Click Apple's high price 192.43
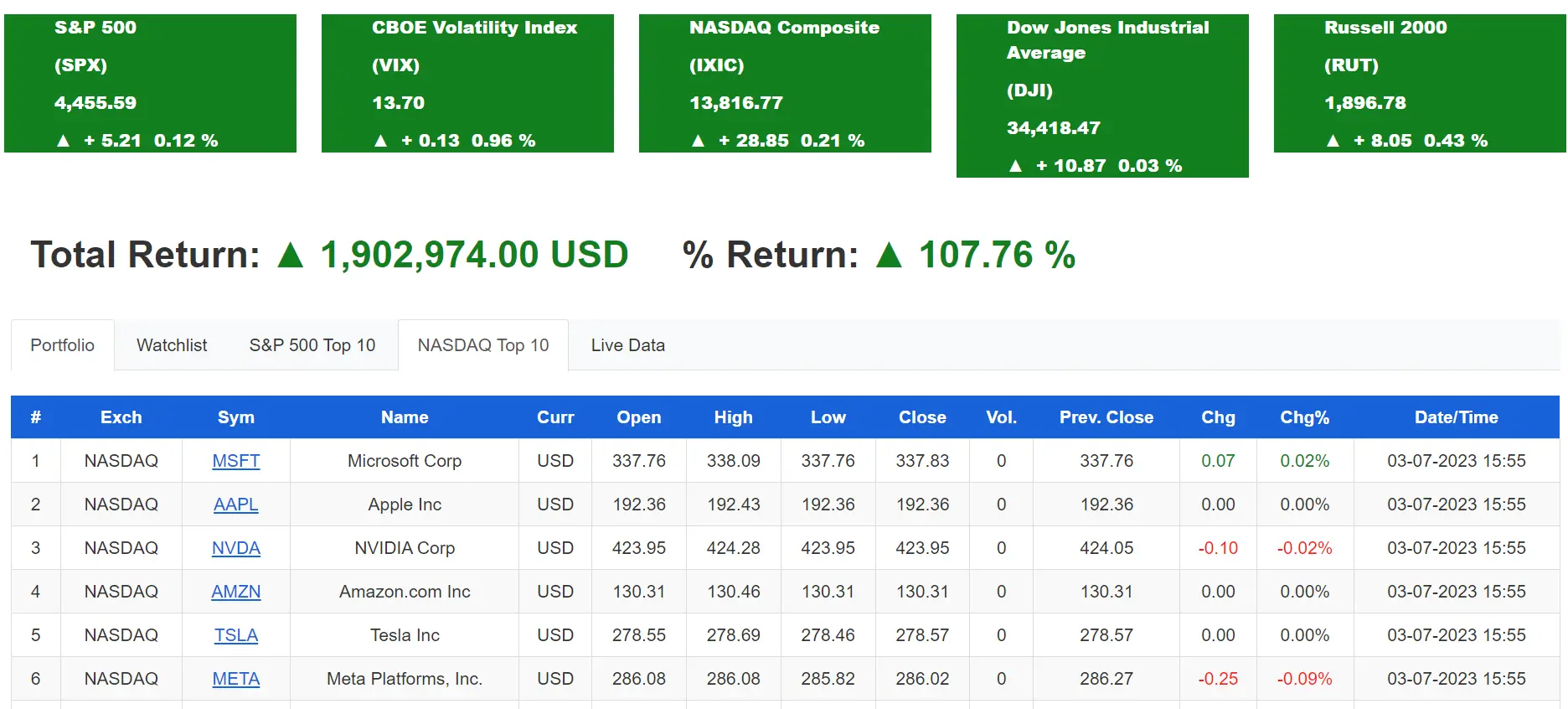 (x=734, y=505)
